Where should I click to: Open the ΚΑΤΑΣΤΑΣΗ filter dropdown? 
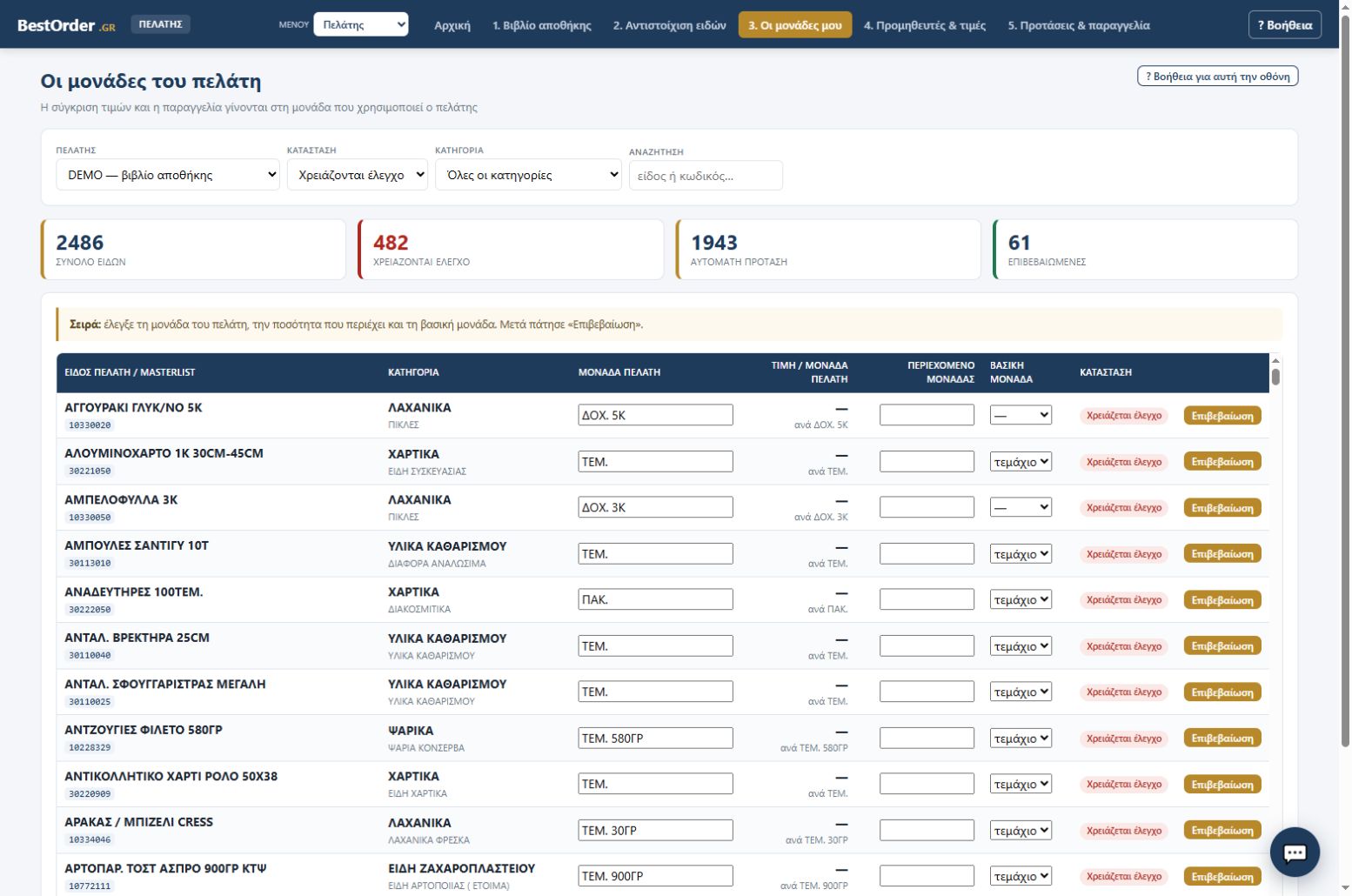tap(358, 175)
